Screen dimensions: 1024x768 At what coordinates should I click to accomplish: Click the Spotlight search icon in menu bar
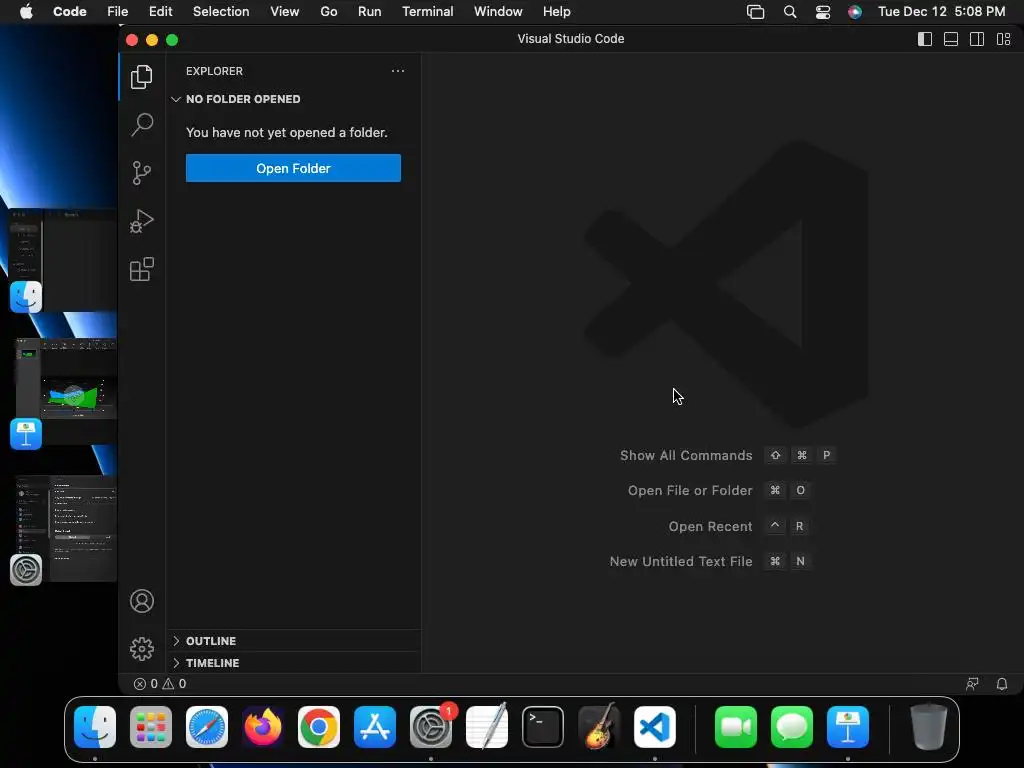790,12
